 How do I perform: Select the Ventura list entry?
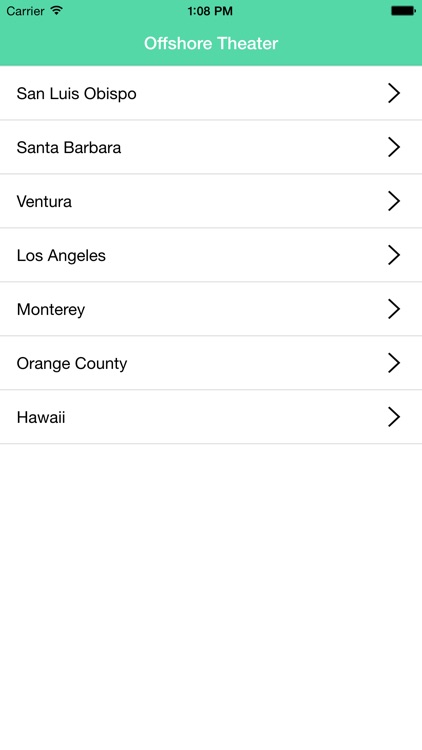pos(211,201)
